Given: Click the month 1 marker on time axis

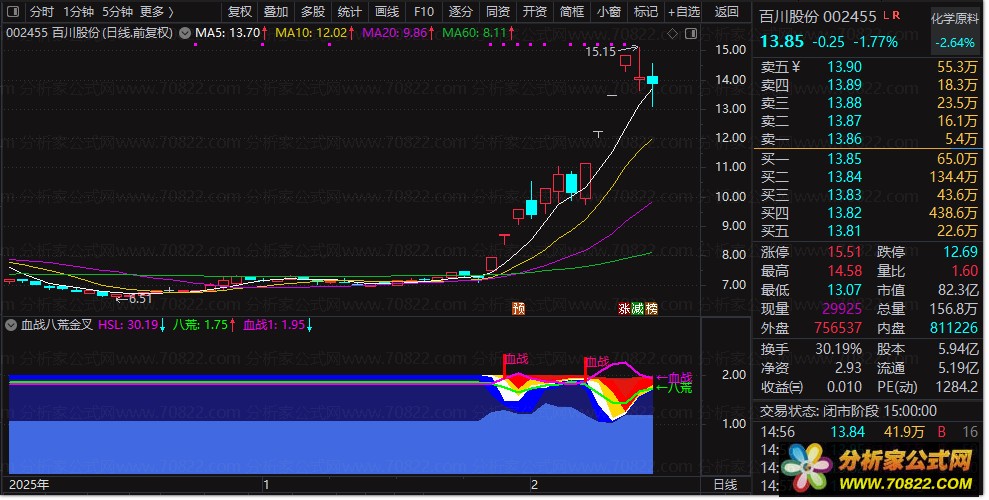Looking at the screenshot, I should pos(266,484).
